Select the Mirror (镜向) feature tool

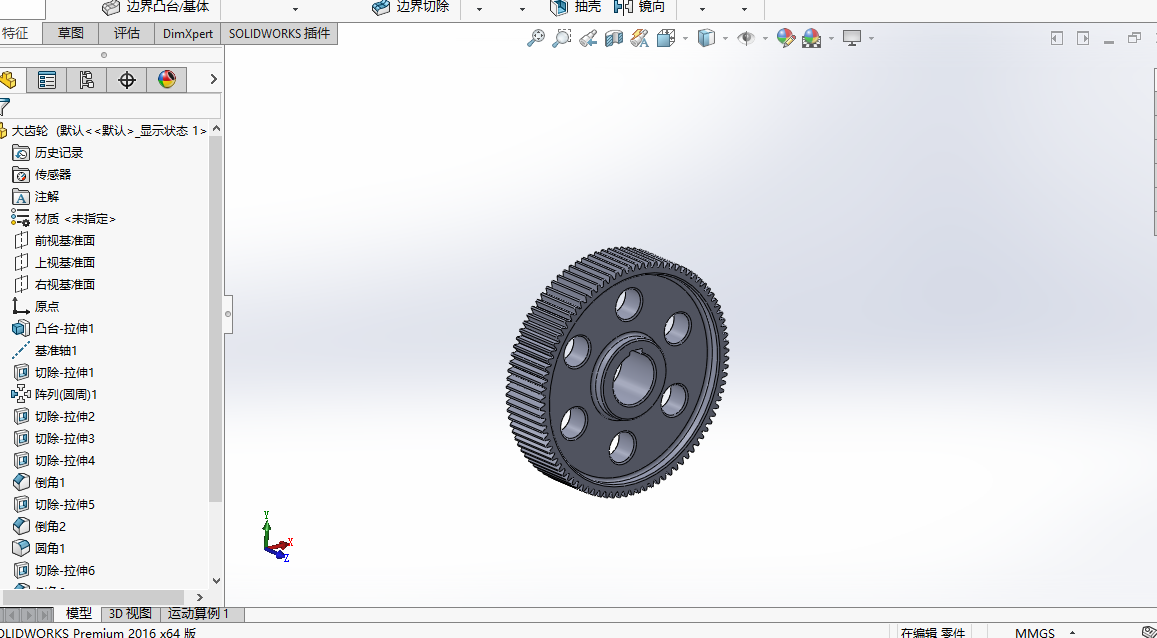640,7
